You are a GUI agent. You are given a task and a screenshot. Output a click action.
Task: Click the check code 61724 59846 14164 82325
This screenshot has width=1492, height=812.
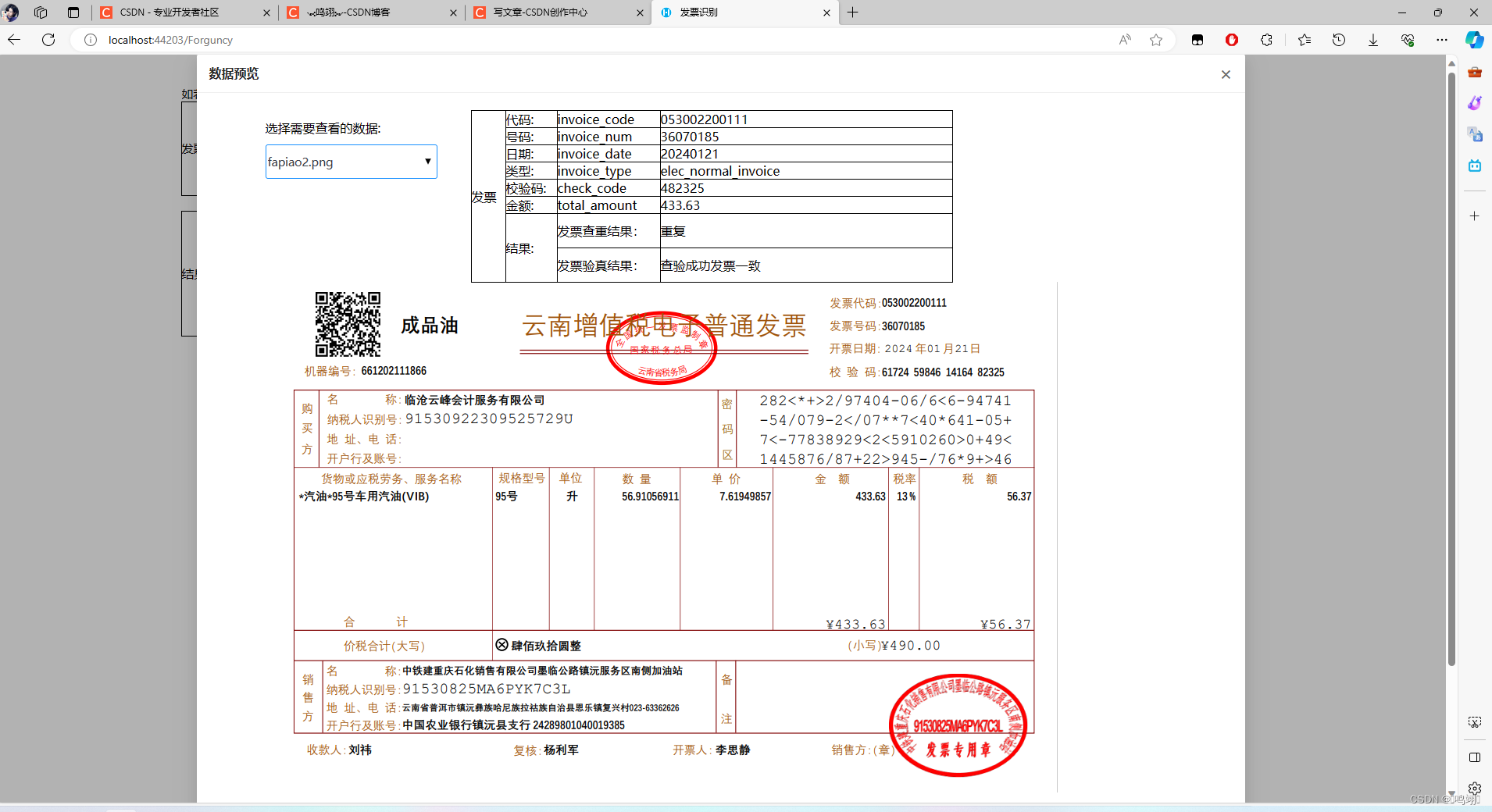coord(943,372)
